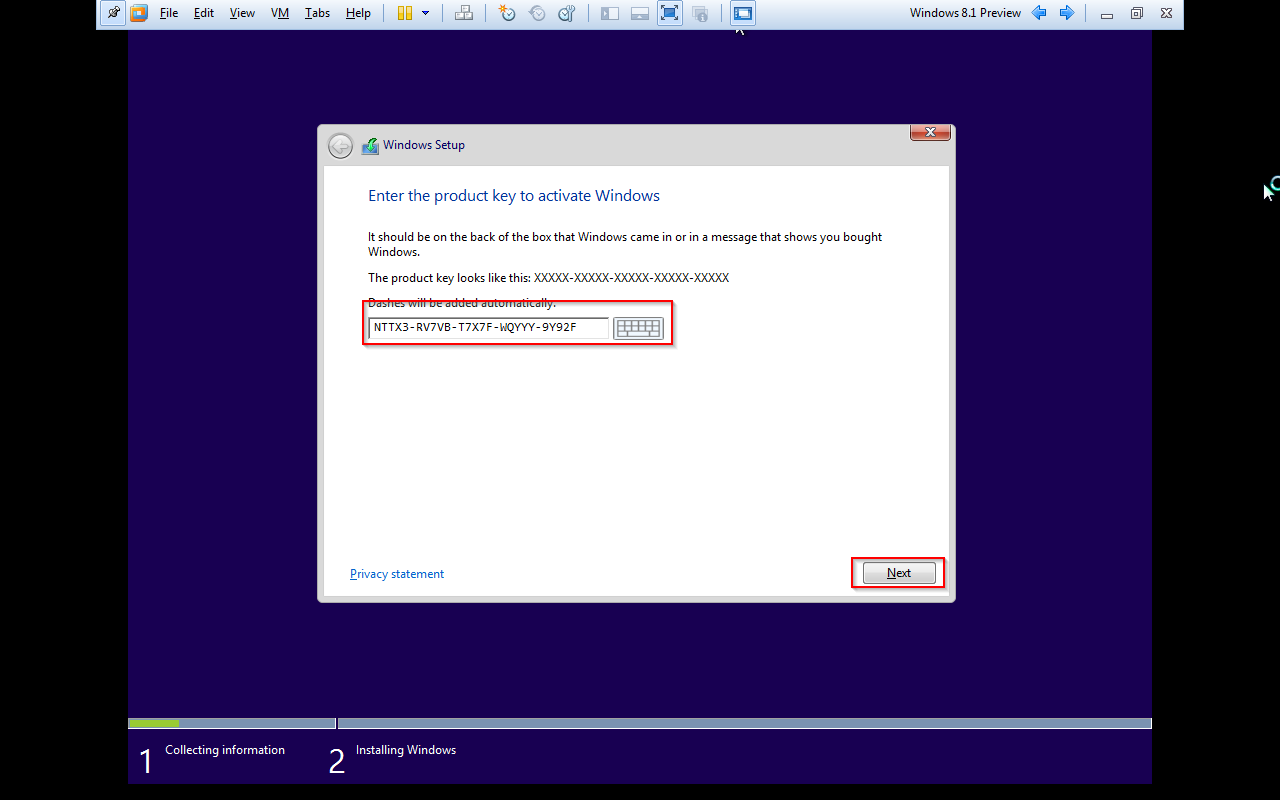The height and width of the screenshot is (800, 1280).
Task: Pause the virtual machine
Action: click(405, 13)
